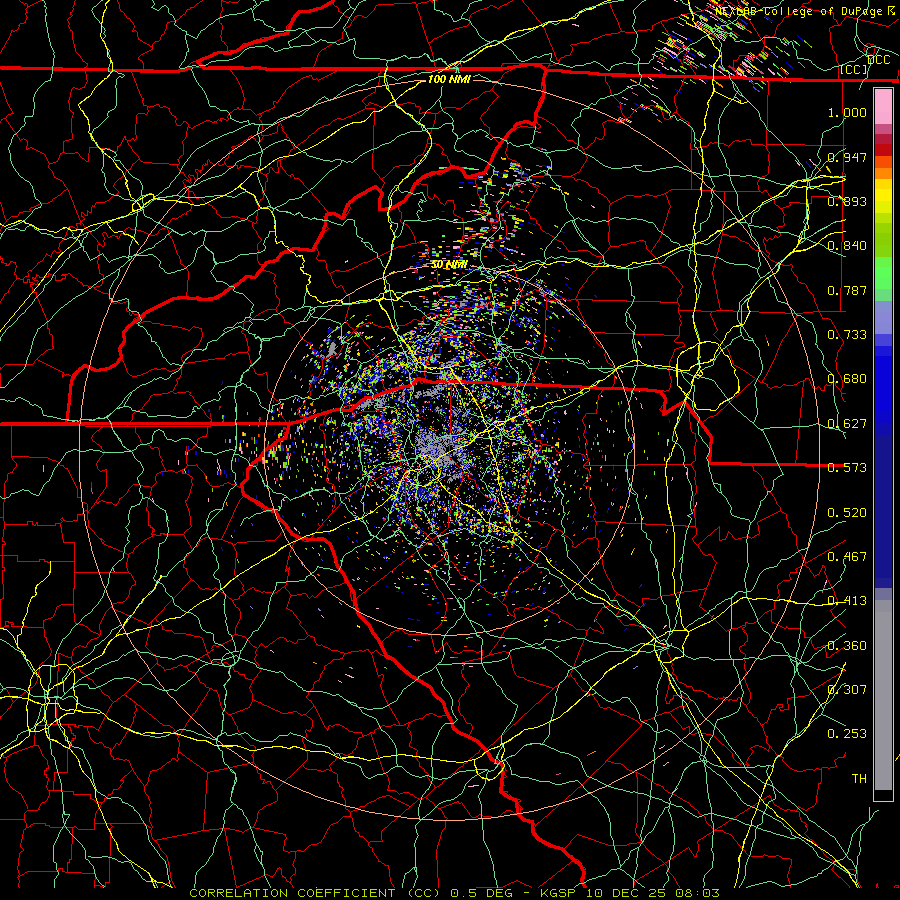Click the 100 NMI range ring label
The width and height of the screenshot is (900, 900).
(449, 79)
